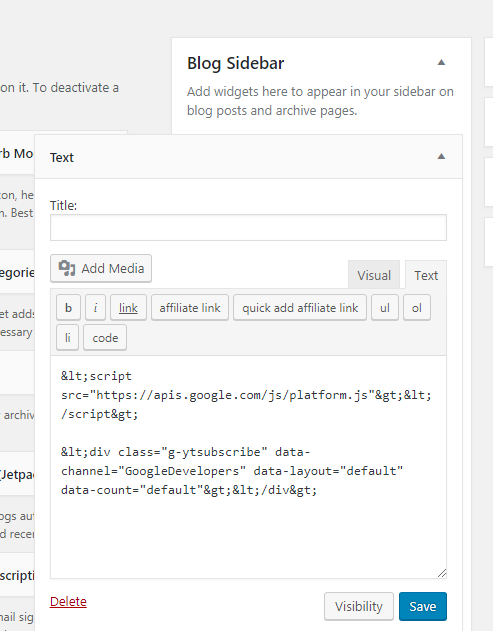Insert unordered list with ul button

pyautogui.click(x=385, y=308)
